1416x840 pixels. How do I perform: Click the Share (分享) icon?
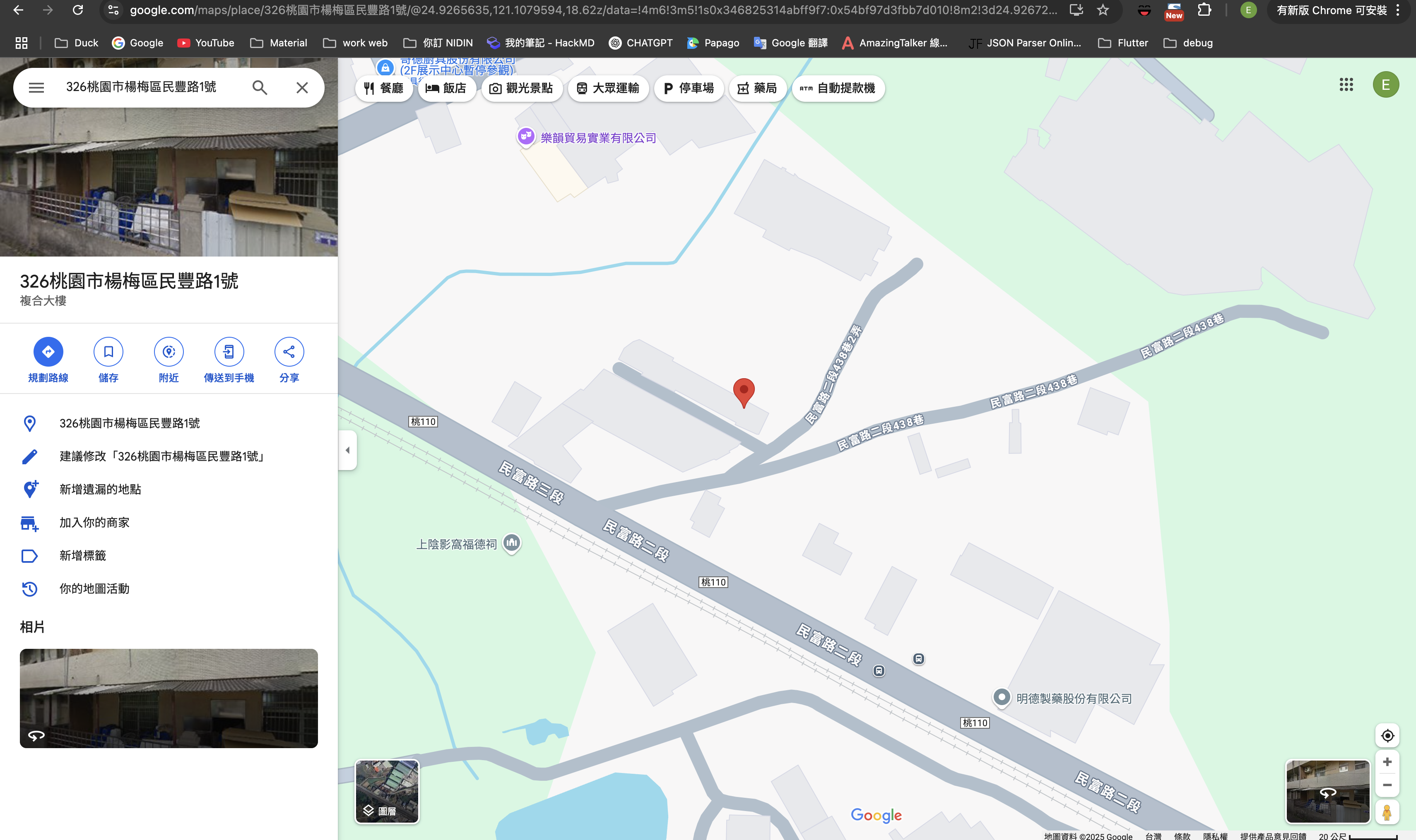tap(289, 351)
